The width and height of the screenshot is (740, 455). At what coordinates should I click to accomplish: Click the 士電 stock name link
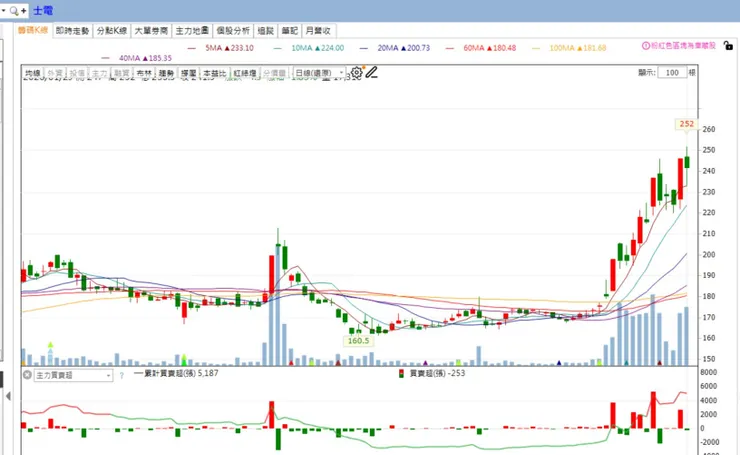[x=43, y=10]
